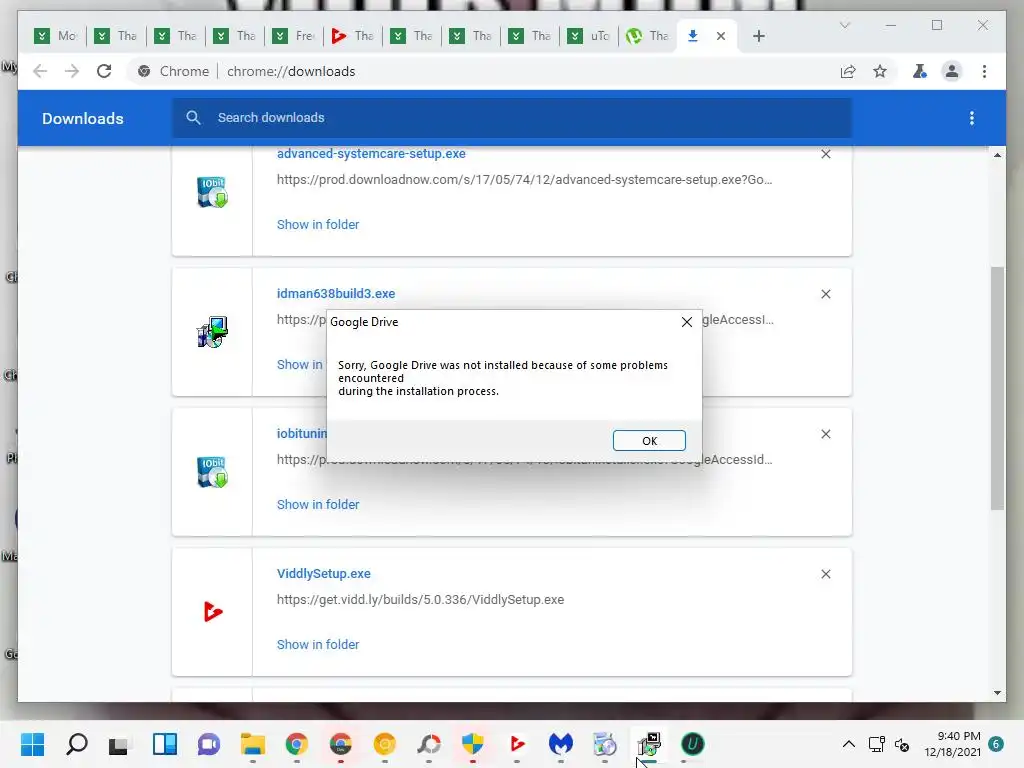
Task: Open Chrome three-dot main menu
Action: point(984,71)
